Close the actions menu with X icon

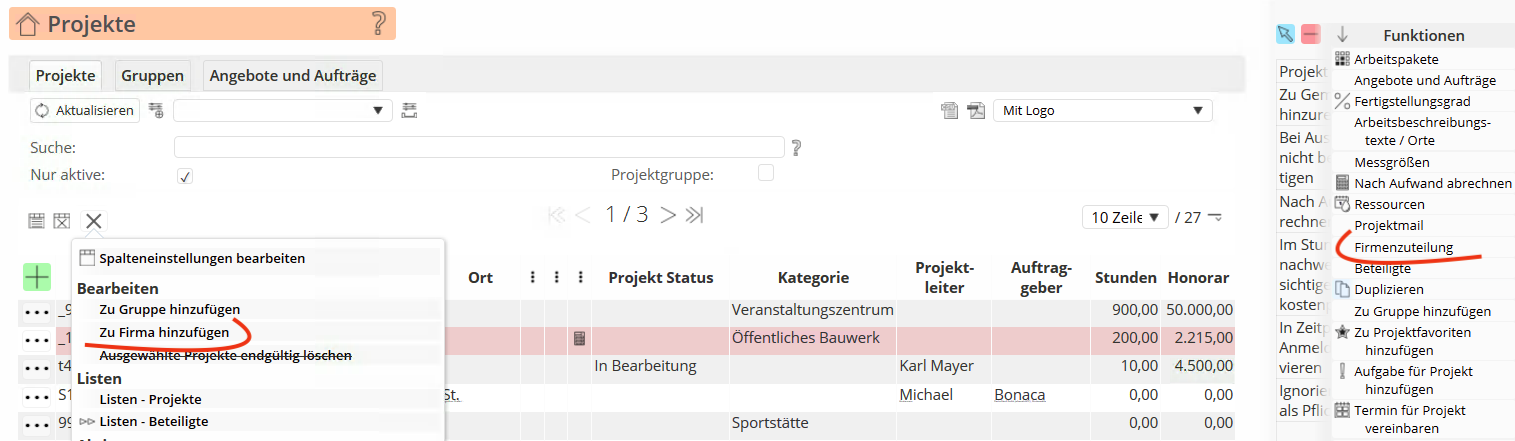tap(93, 221)
